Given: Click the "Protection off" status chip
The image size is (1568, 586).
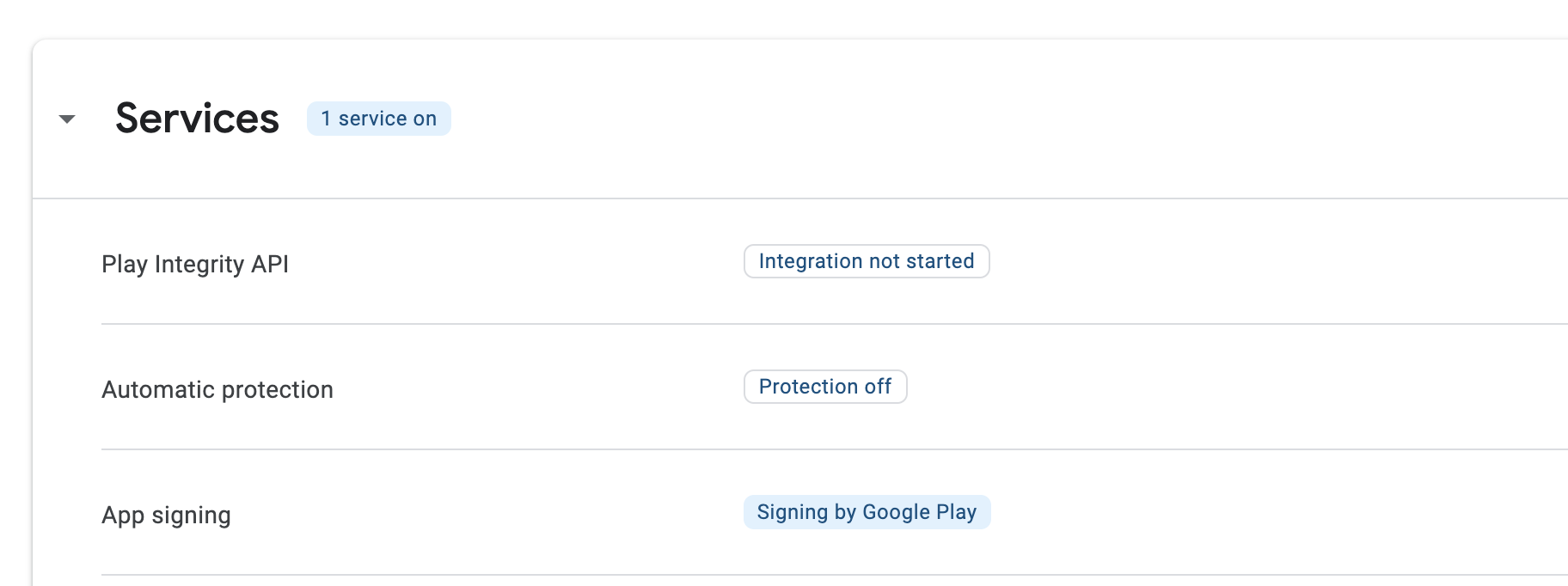Looking at the screenshot, I should pyautogui.click(x=824, y=387).
